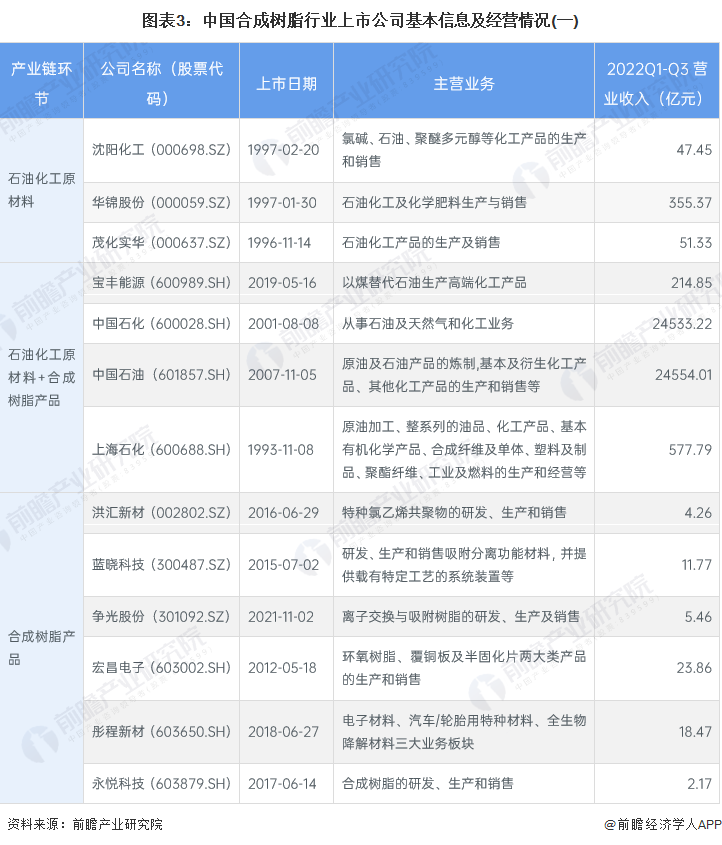The height and width of the screenshot is (845, 722).
Task: Click company cell 争光股份（301092.SZ）
Action: pyautogui.click(x=161, y=617)
